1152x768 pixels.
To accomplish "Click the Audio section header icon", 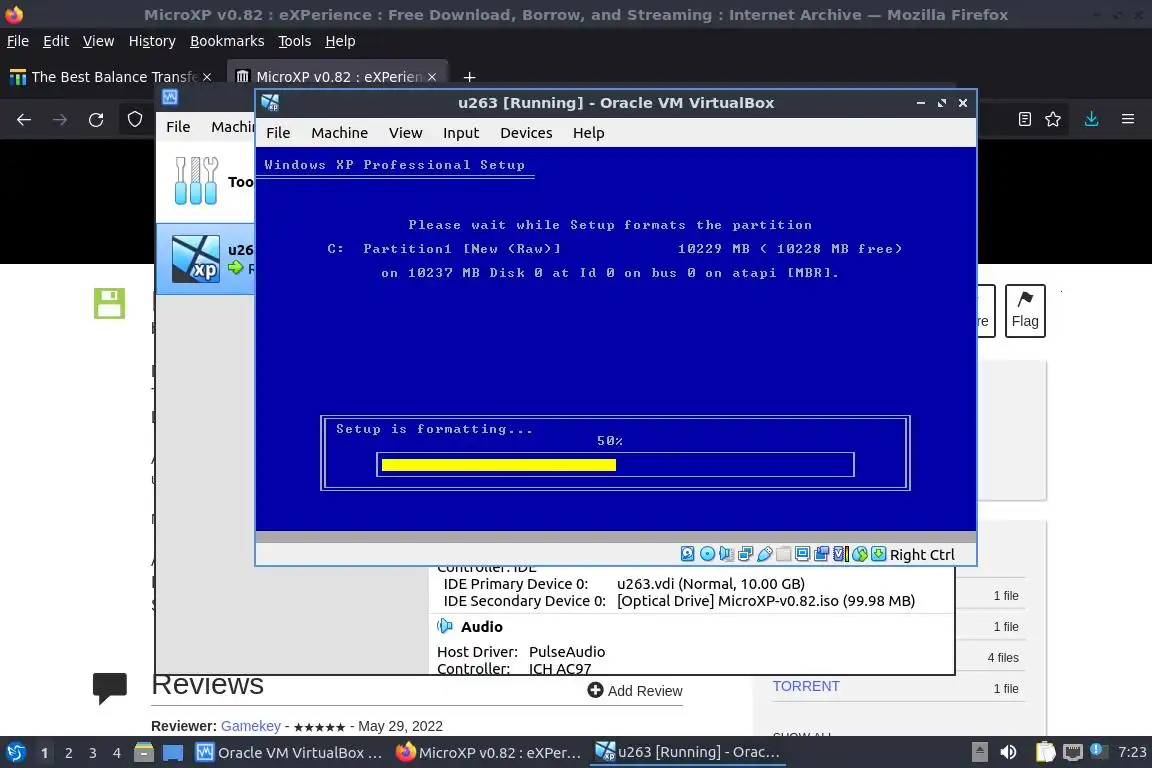I will pos(445,626).
